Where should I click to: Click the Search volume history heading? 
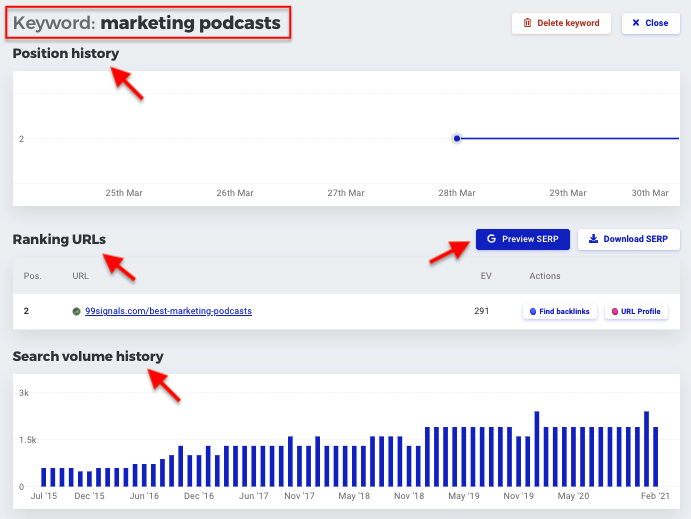click(88, 356)
